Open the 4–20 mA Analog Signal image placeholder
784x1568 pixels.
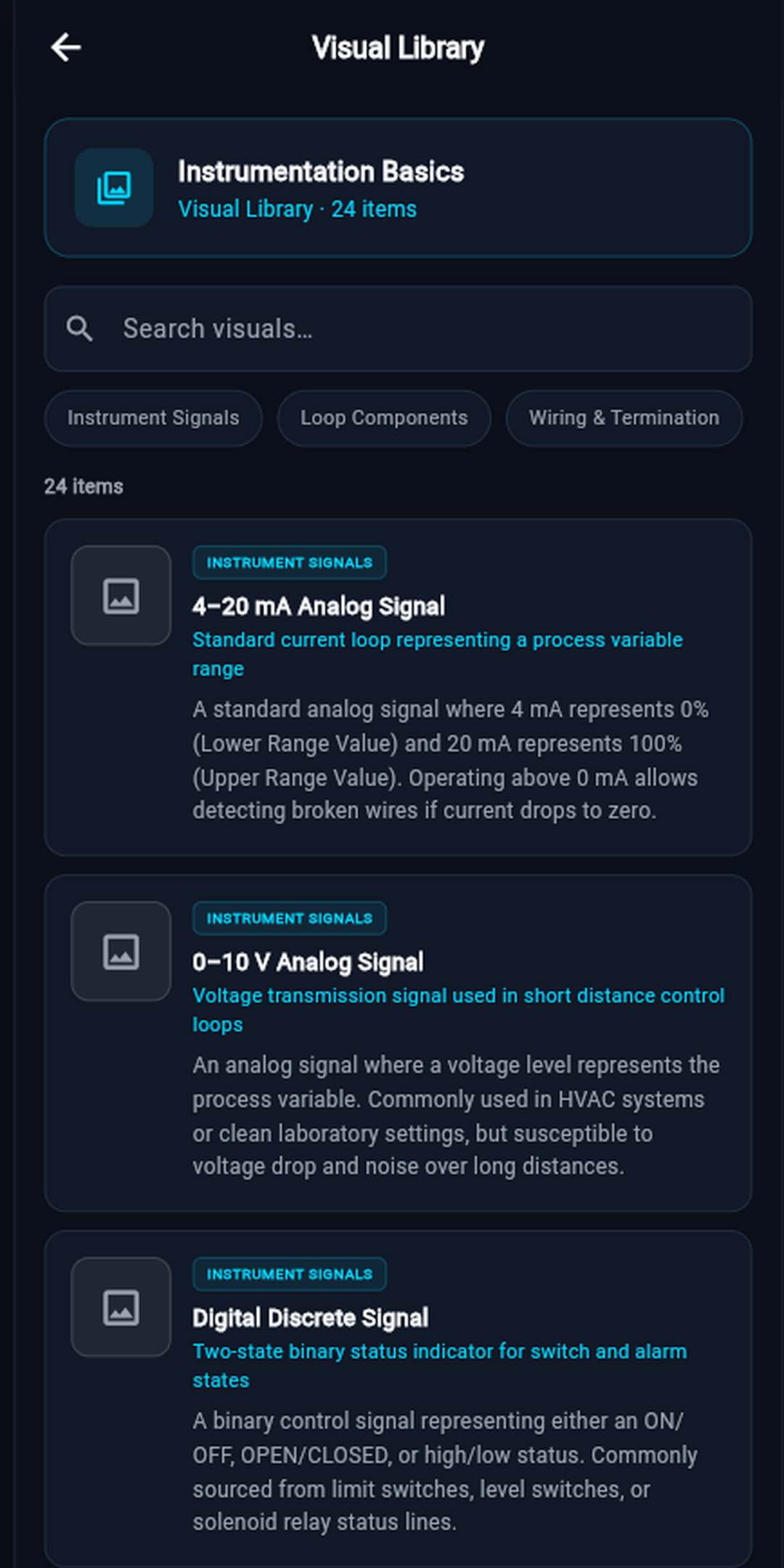121,595
